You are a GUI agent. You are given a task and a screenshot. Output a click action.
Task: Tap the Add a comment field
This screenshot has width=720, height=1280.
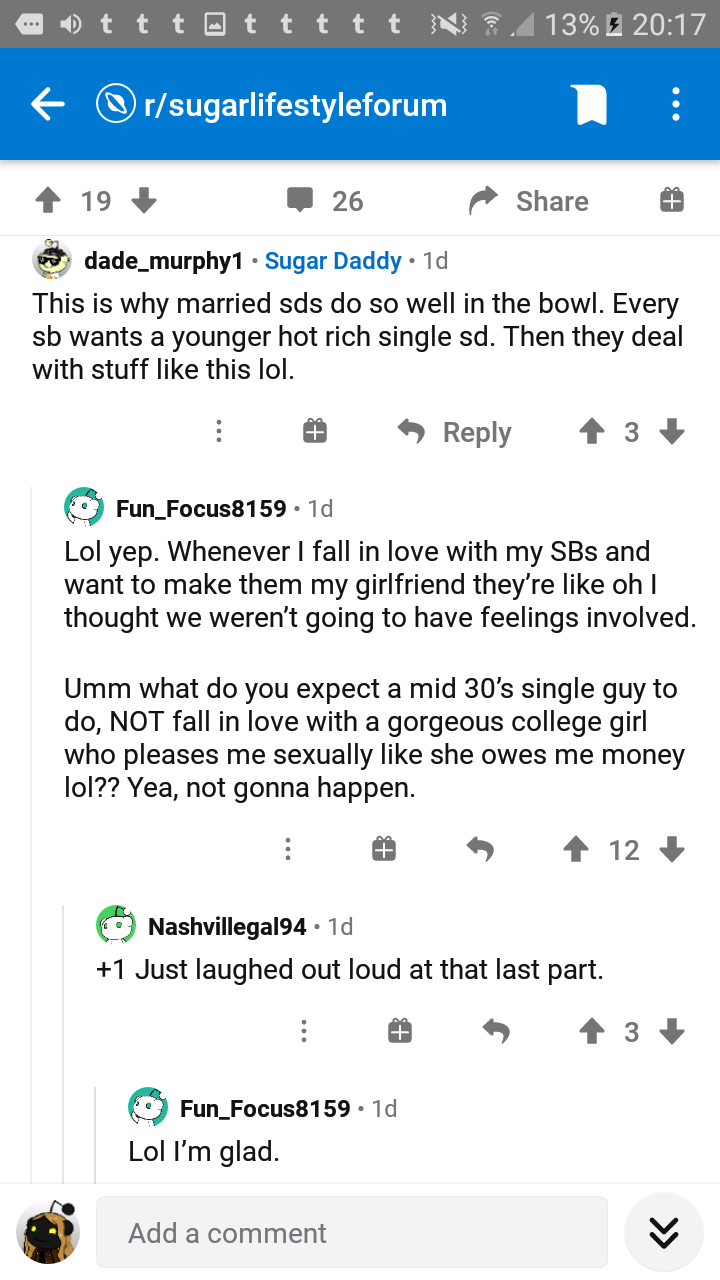(352, 1232)
